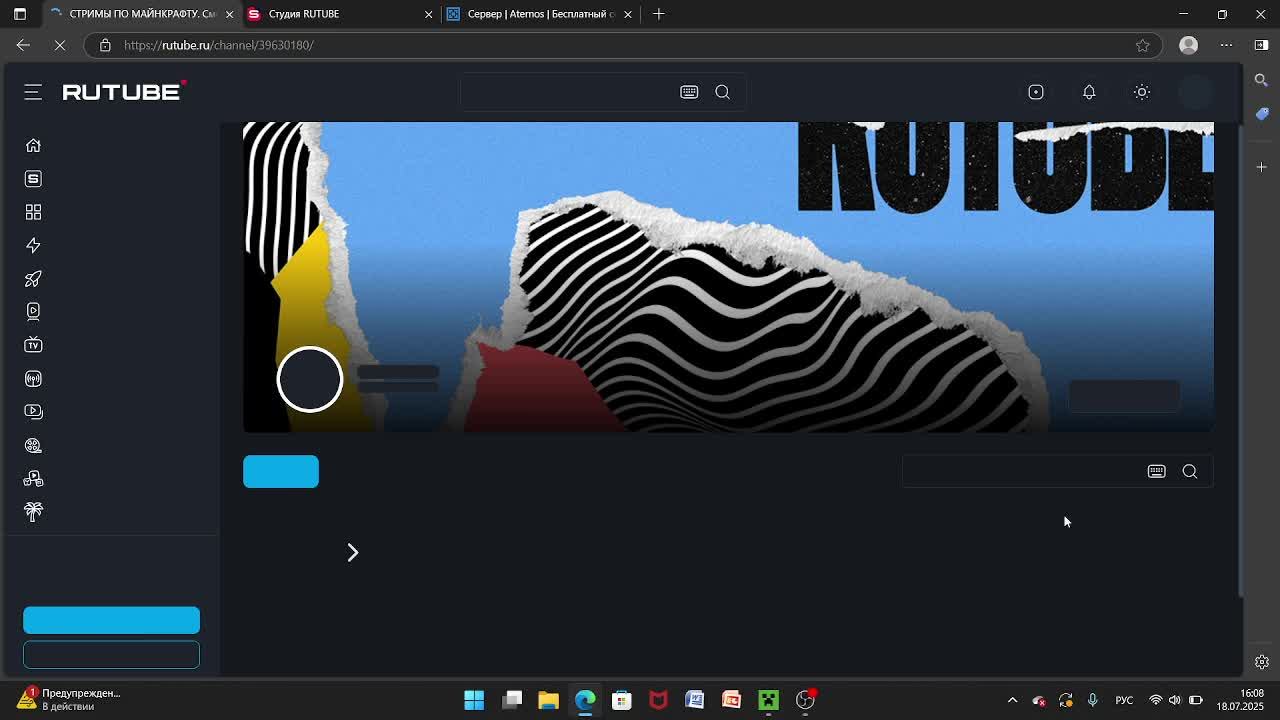
Task: Open the film reel section in sidebar
Action: click(33, 445)
